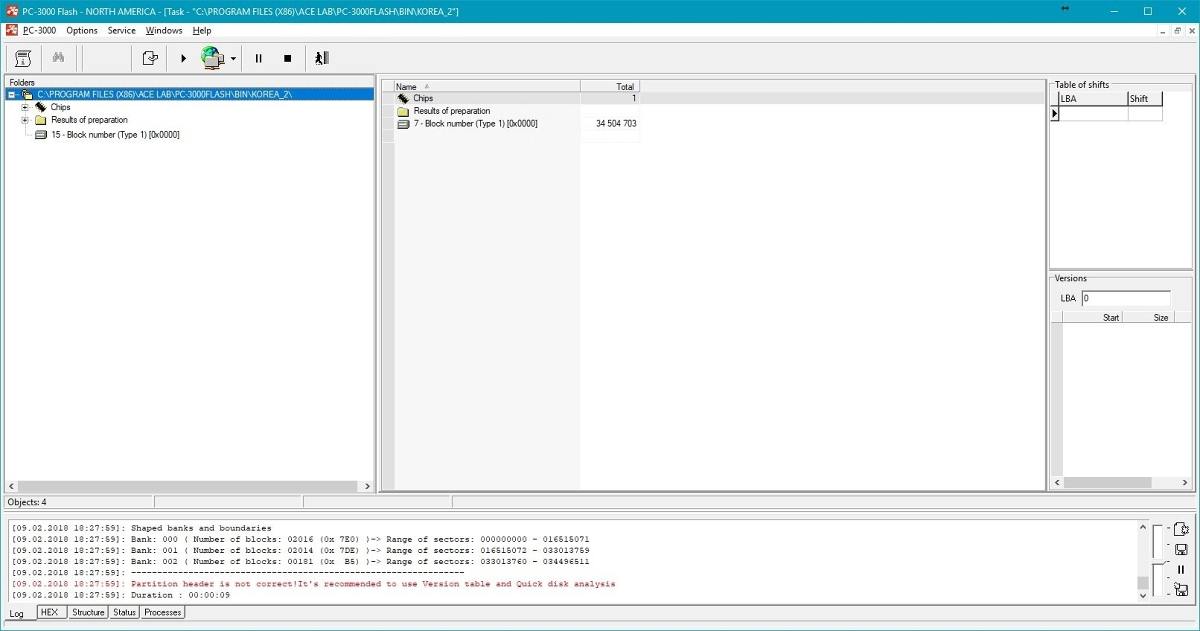The width and height of the screenshot is (1200, 631).
Task: Click the pause button in the main toolbar
Action: pos(258,58)
